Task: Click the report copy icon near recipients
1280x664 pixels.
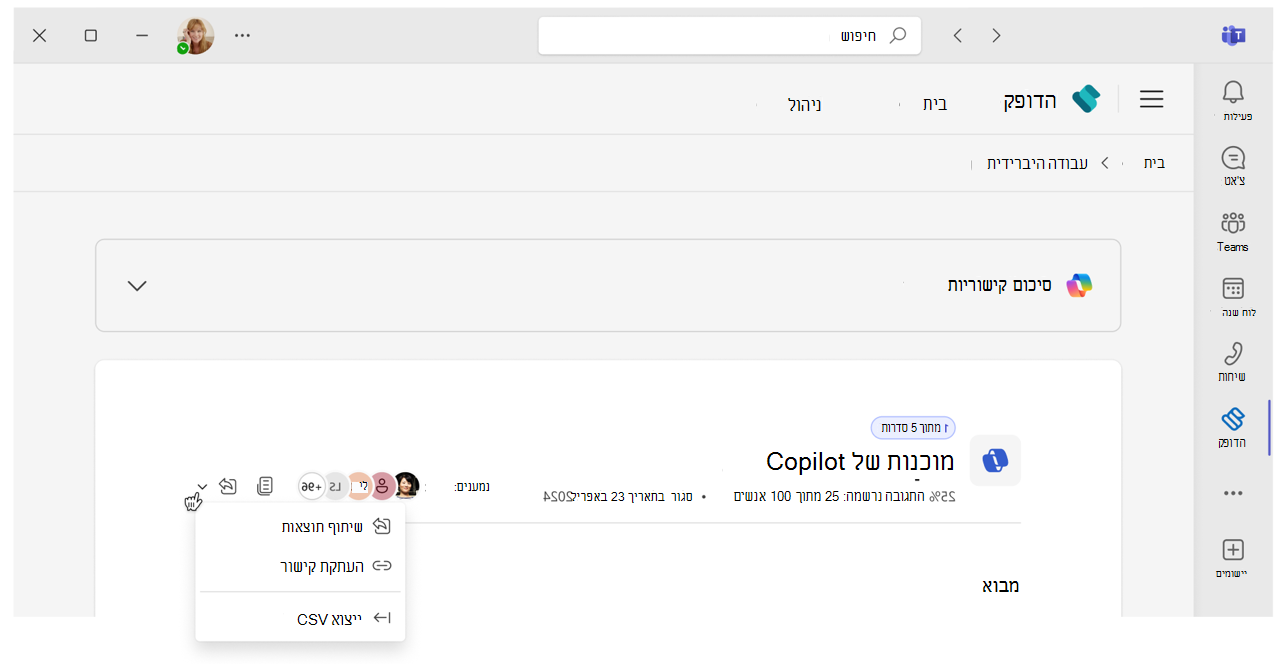Action: (265, 485)
